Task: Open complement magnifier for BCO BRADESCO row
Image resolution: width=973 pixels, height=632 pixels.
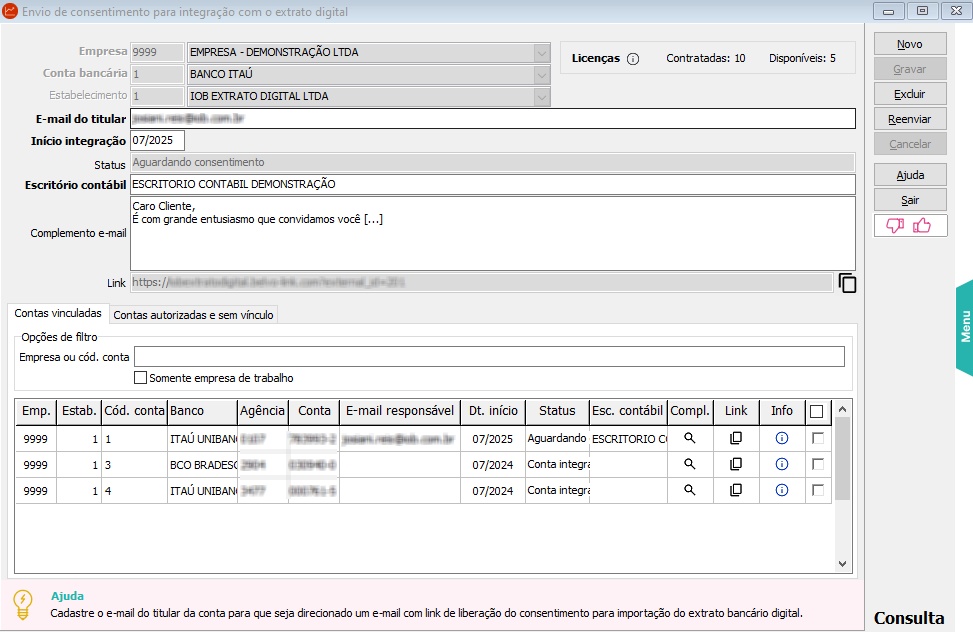Action: [x=689, y=464]
